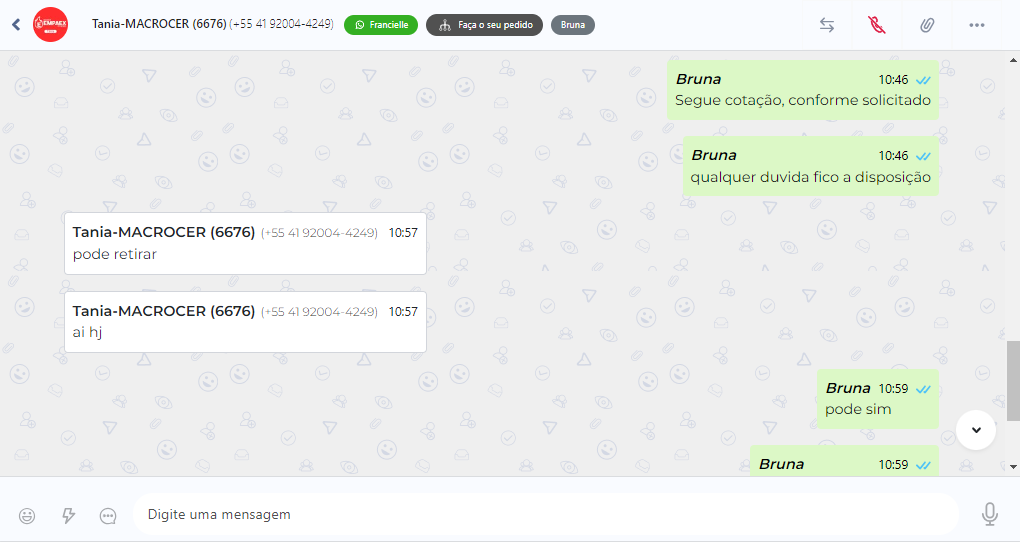Open the paperclip attachment icon
1020x542 pixels.
[927, 25]
